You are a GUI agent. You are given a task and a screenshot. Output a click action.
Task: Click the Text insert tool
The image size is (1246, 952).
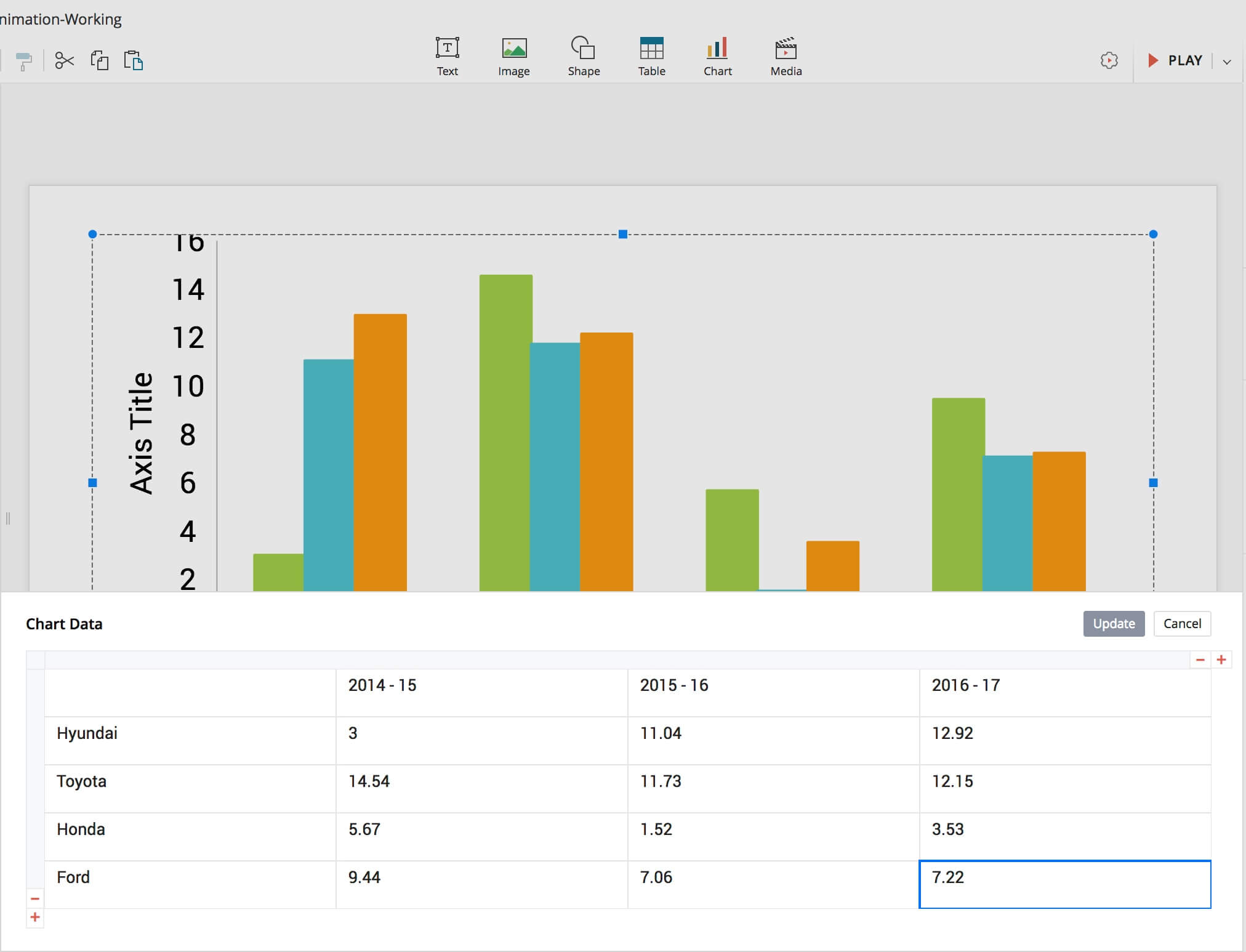(447, 57)
